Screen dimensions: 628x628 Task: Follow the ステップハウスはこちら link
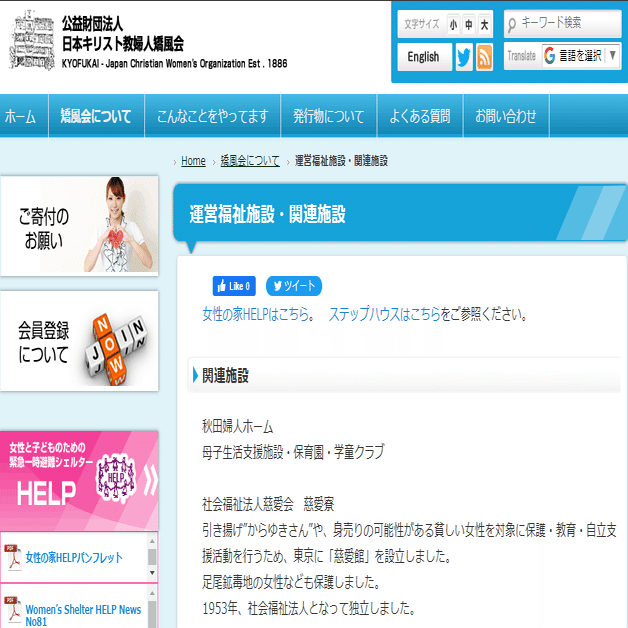[384, 314]
